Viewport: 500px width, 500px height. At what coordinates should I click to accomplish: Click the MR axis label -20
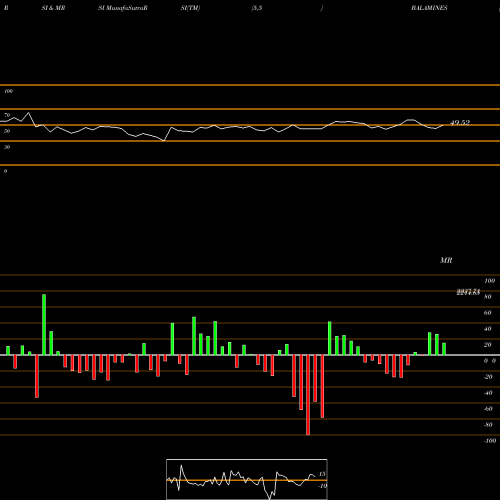click(488, 377)
